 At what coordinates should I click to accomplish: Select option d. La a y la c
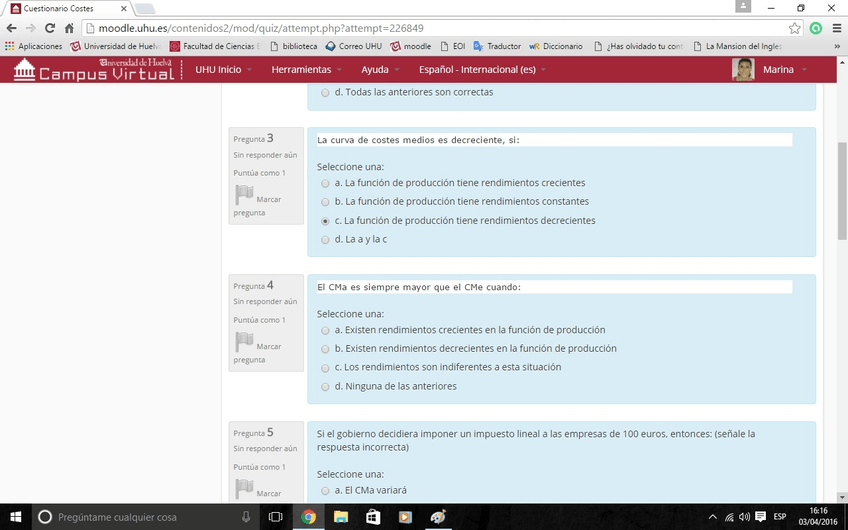[x=325, y=240]
